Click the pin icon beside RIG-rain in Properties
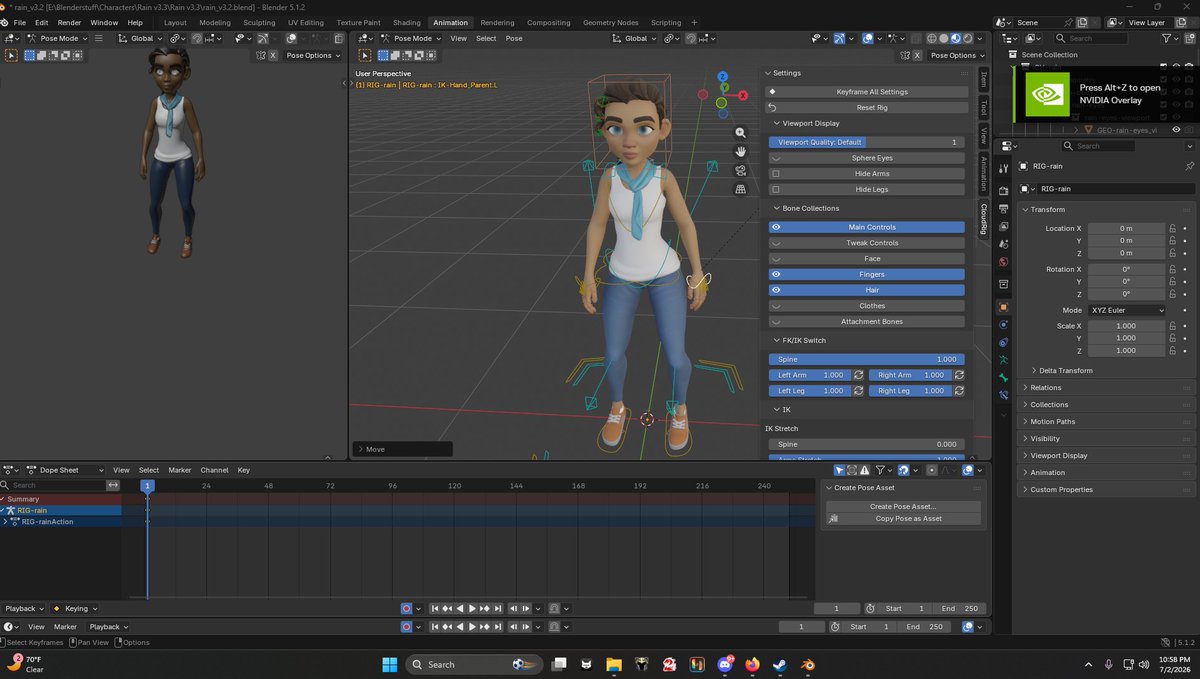Screen dimensions: 1200x679 click(1188, 167)
